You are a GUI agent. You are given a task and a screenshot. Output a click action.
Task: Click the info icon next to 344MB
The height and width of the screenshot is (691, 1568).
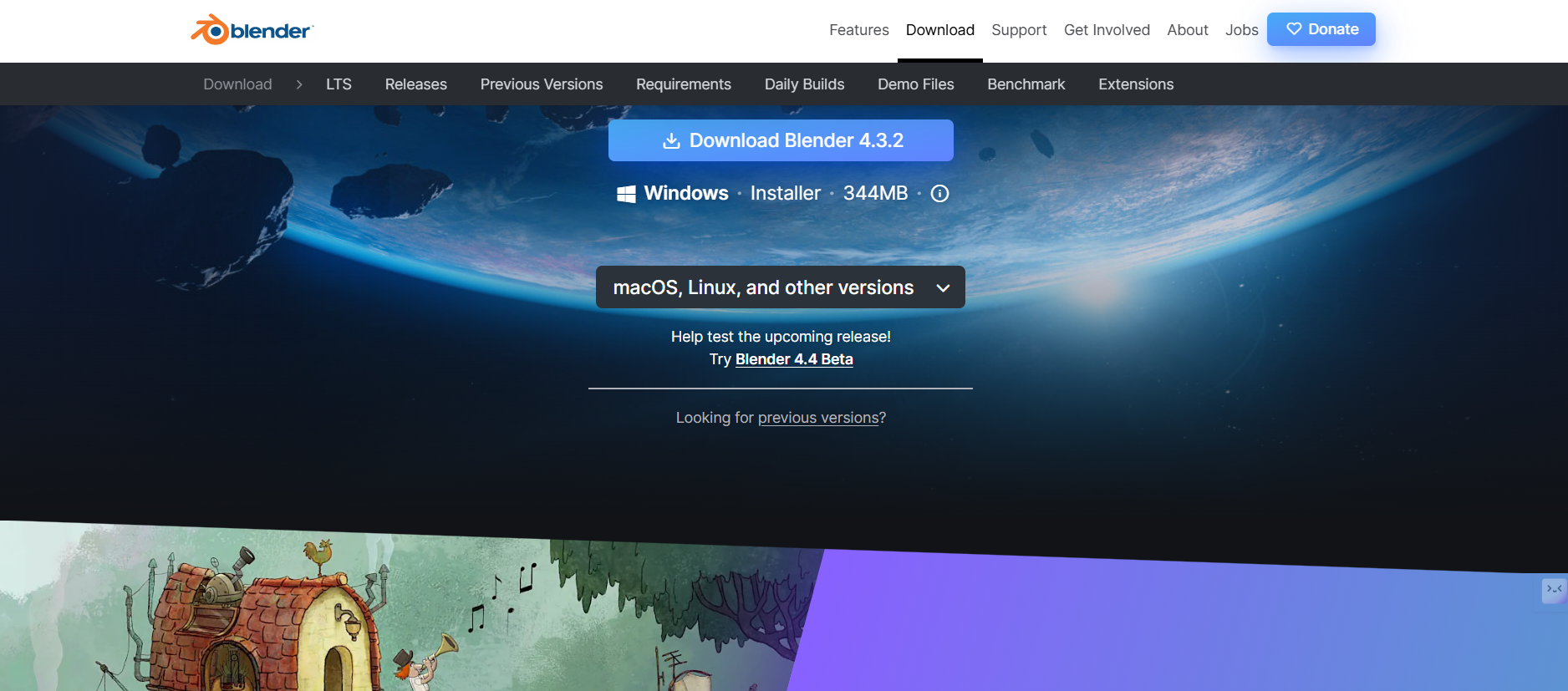(x=939, y=194)
